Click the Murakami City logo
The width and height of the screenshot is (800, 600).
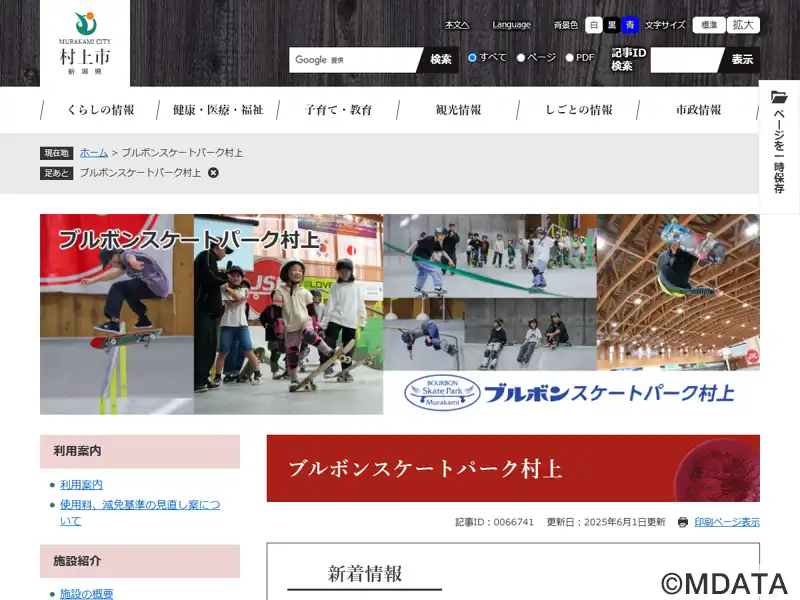85,43
